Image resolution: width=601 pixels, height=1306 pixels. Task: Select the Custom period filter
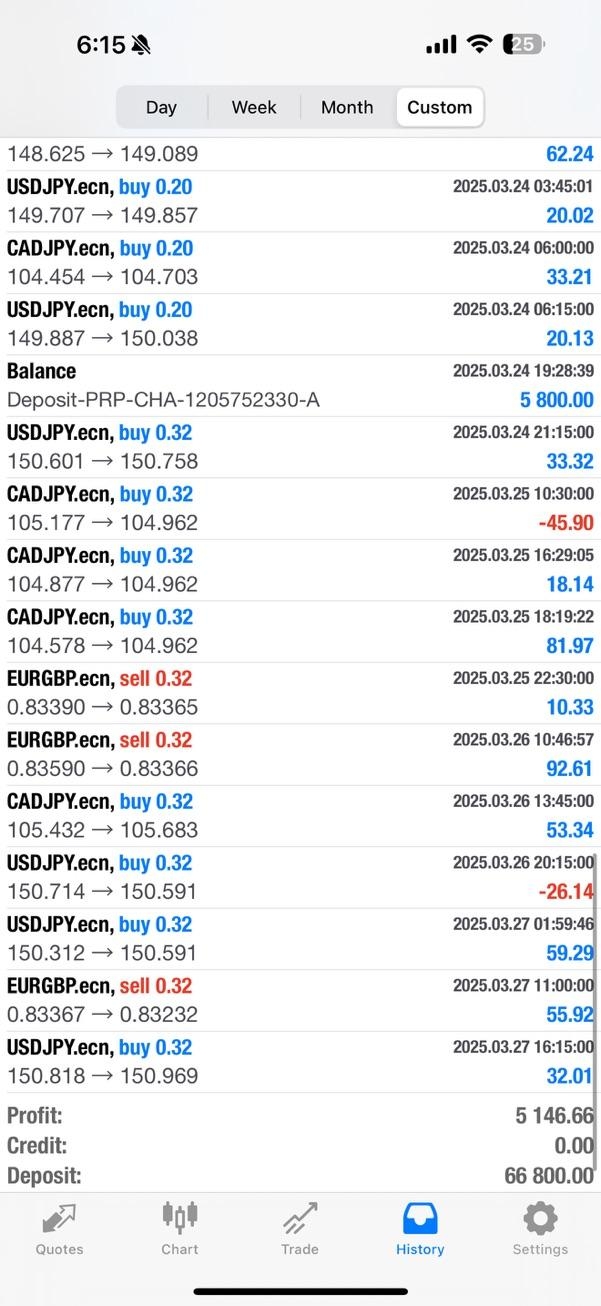pos(440,107)
